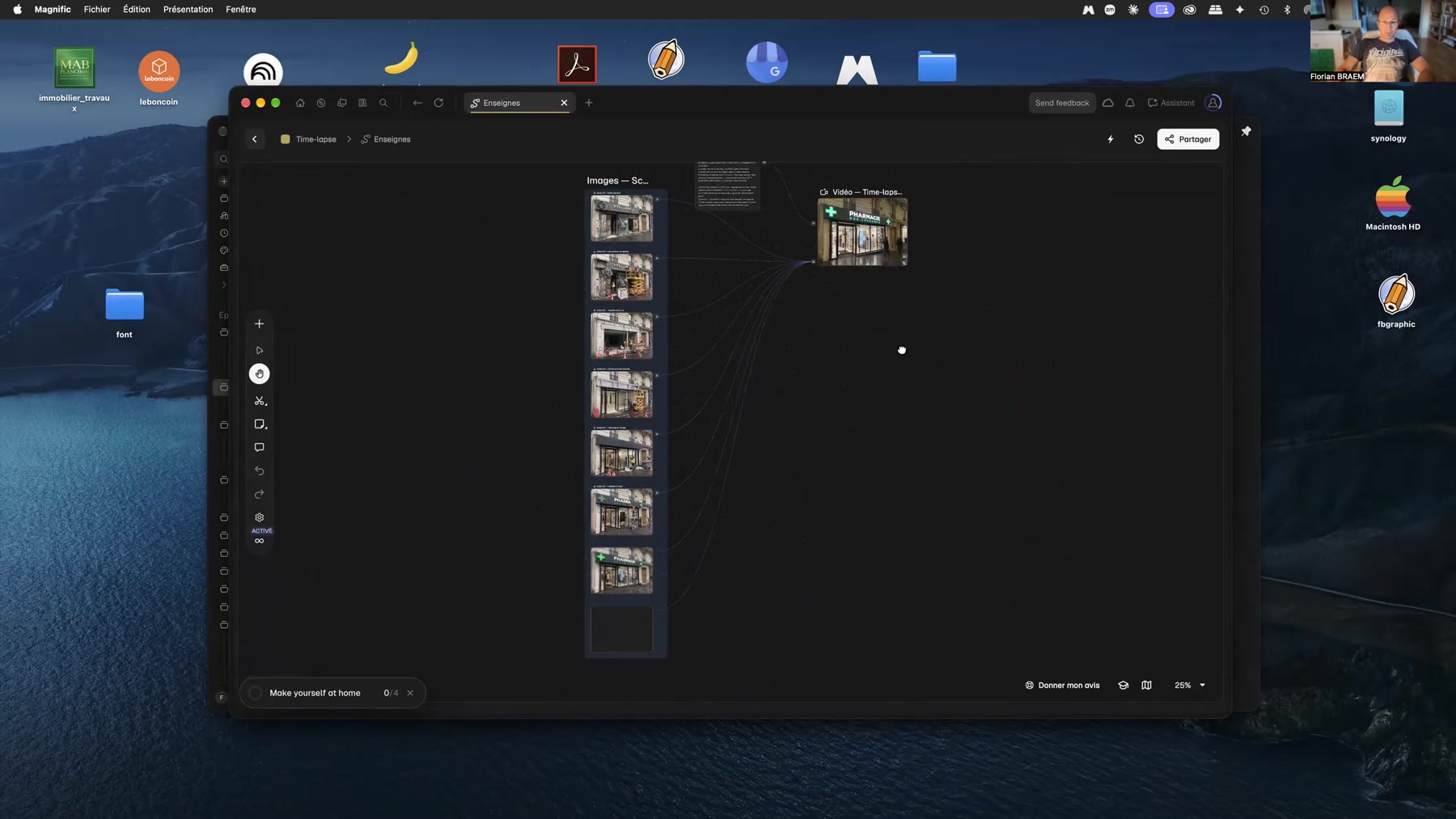The width and height of the screenshot is (1456, 819).
Task: Navigate back with the left arrow in toolbar
Action: (x=417, y=103)
